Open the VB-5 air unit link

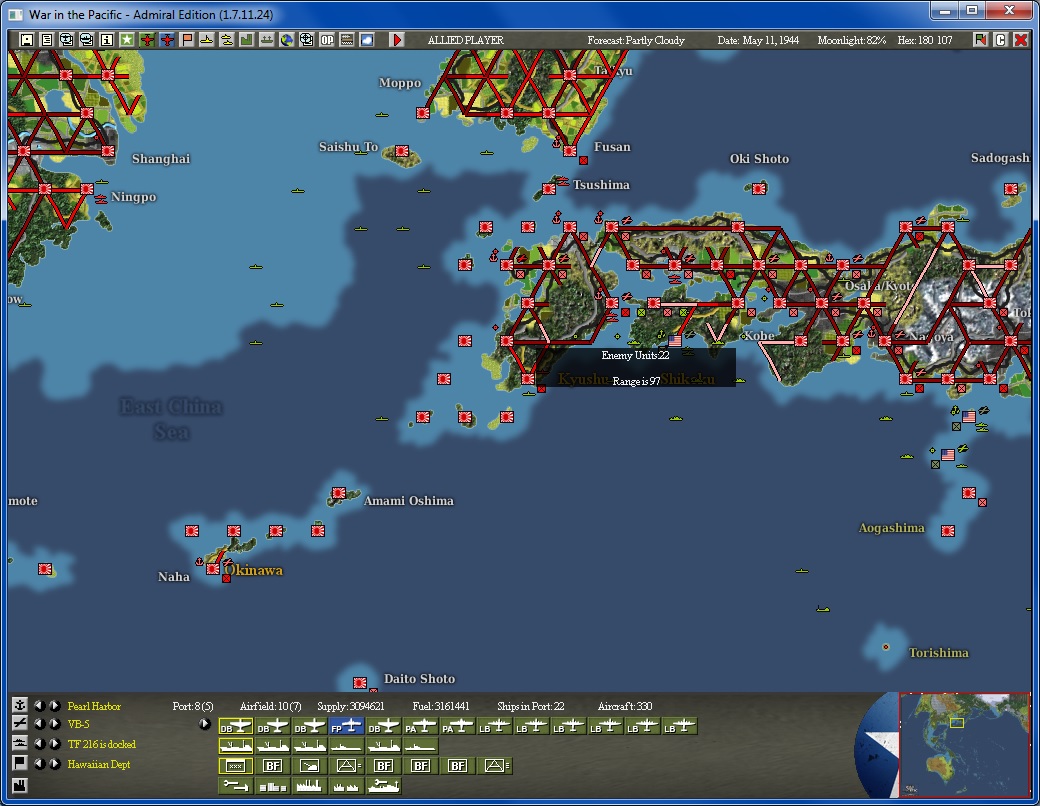tap(78, 724)
